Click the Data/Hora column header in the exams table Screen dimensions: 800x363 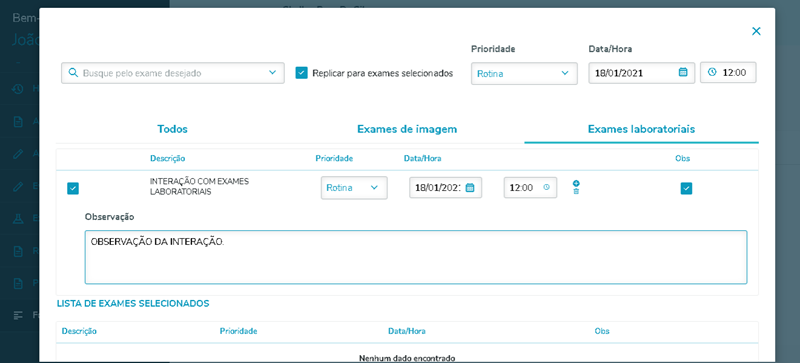(x=422, y=158)
